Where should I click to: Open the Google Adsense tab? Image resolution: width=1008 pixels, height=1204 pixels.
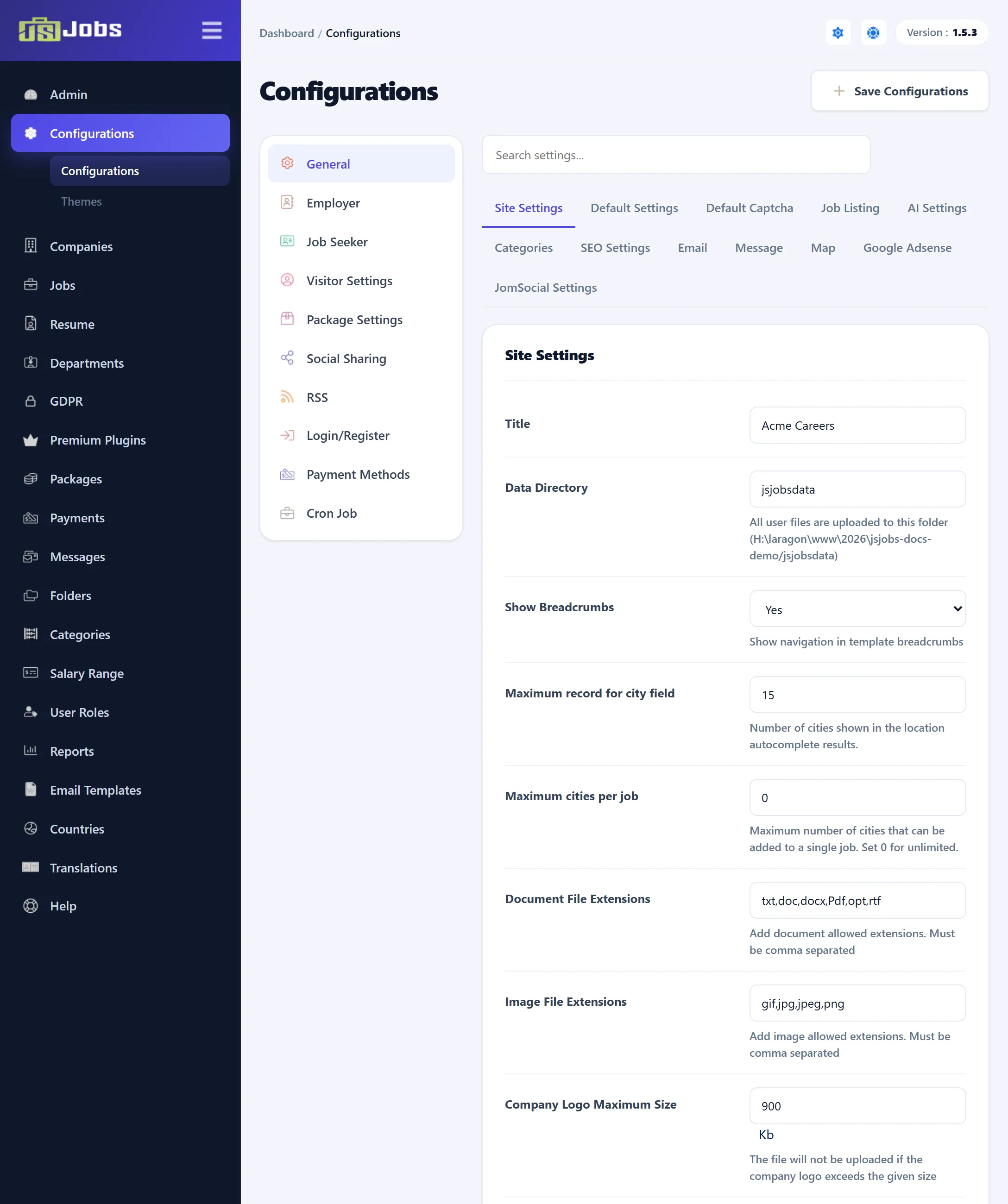click(x=907, y=248)
